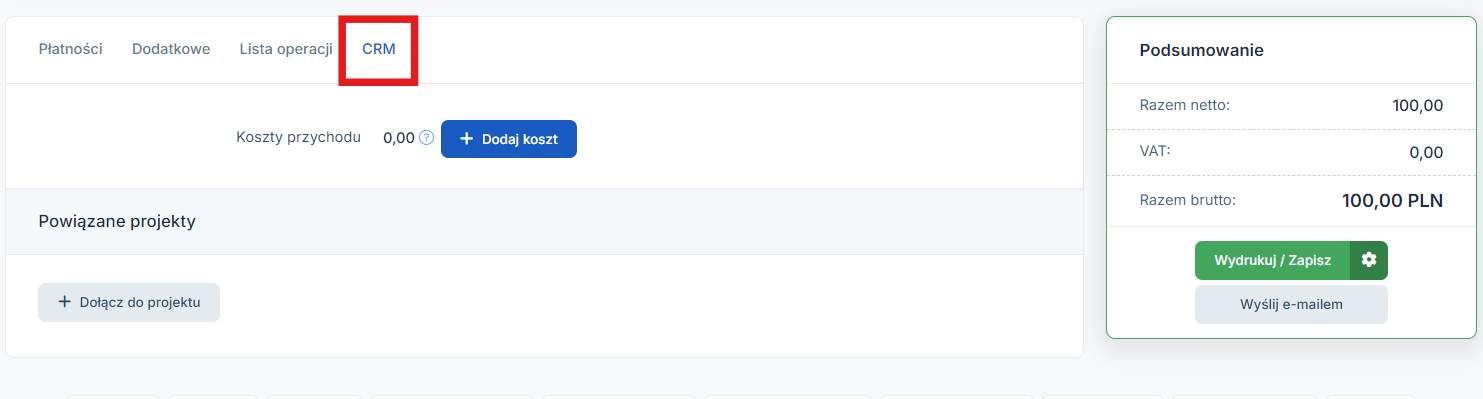Go to the CRM tab
Screen dimensions: 1483x399
tap(379, 49)
